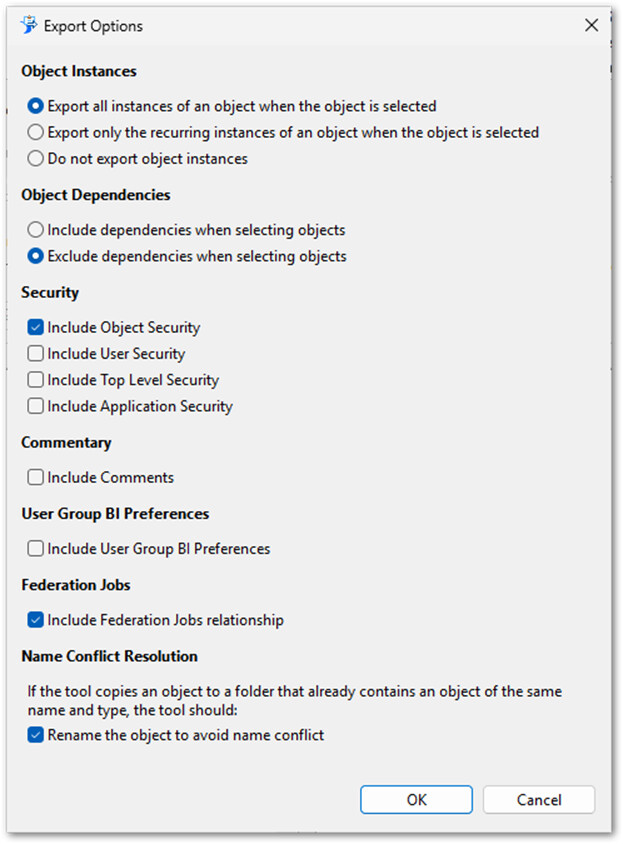Toggle Include User Group BI Preferences
The image size is (623, 844).
tap(37, 548)
